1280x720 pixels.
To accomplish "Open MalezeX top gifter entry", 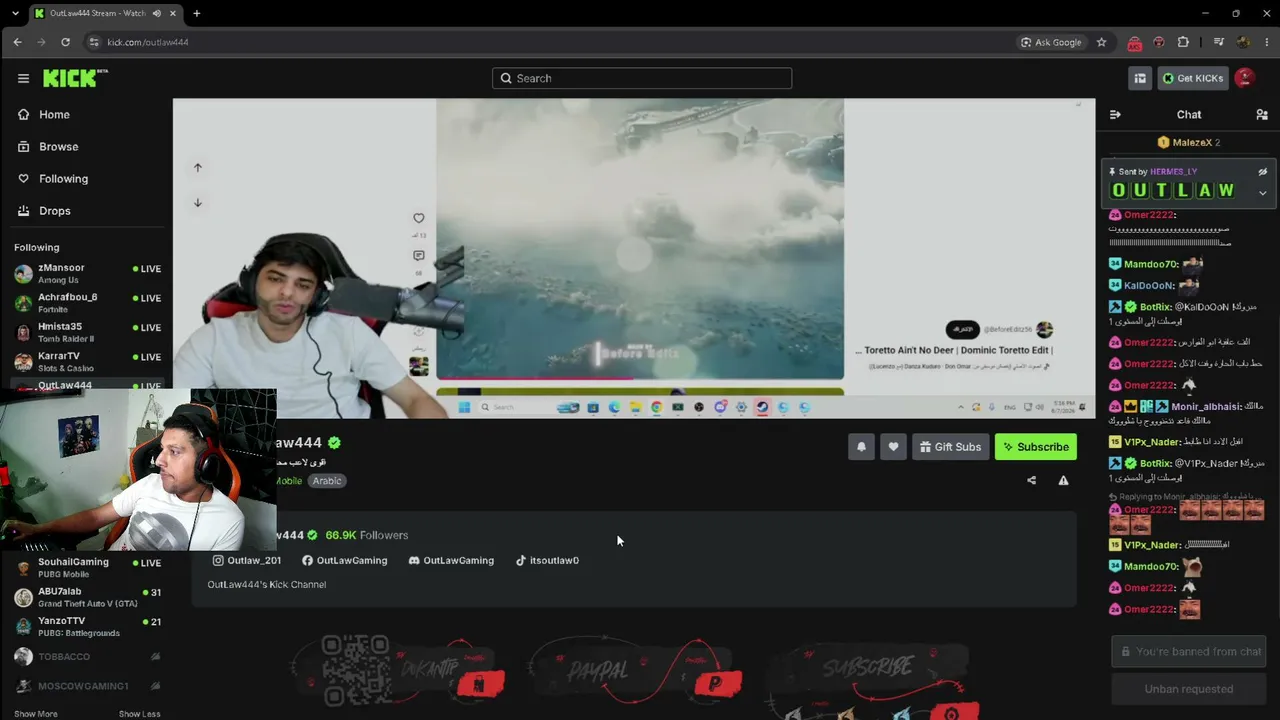I will click(x=1188, y=142).
